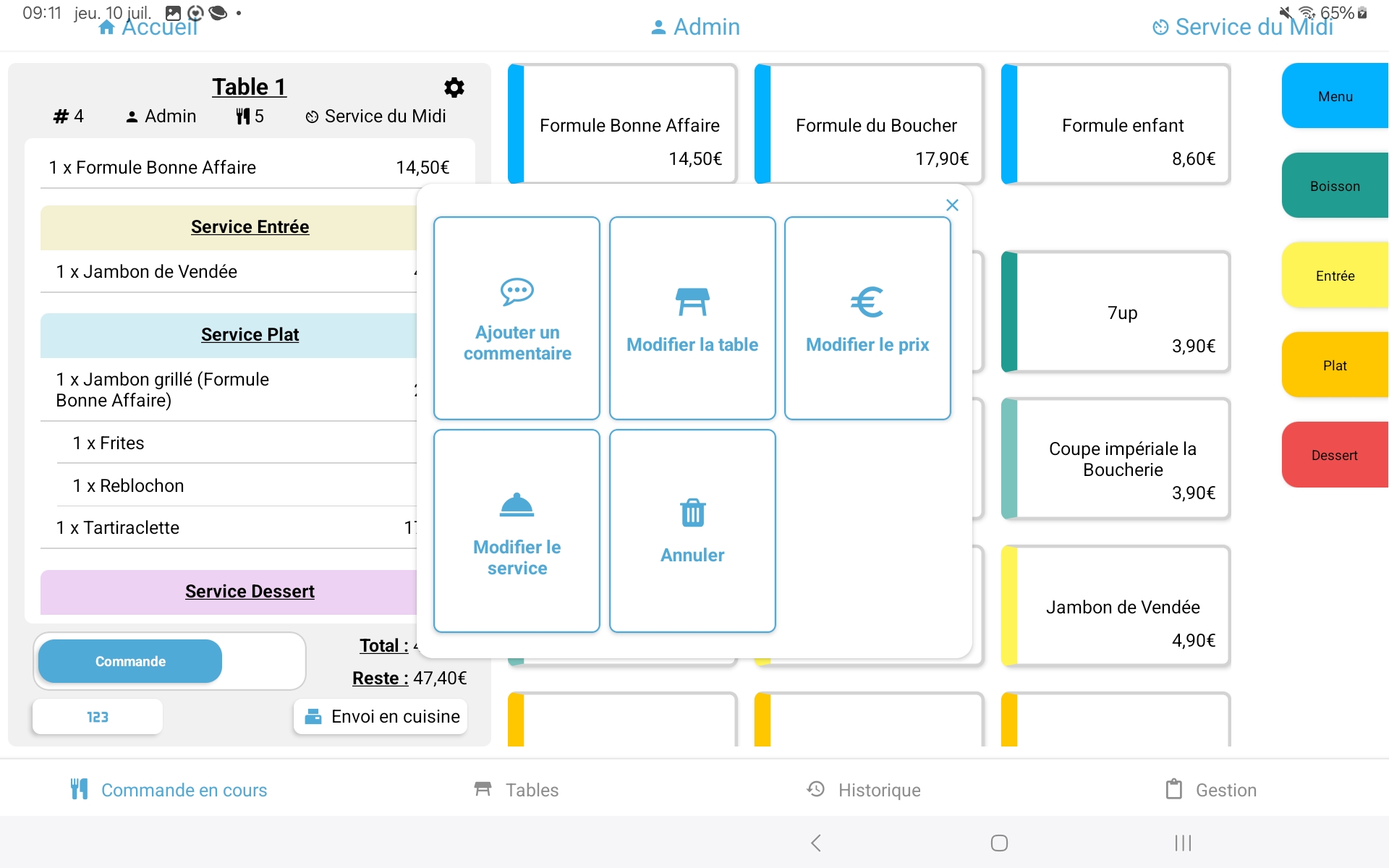Screen dimensions: 1389x868
Task: Go to the Gestion section
Action: 1210,790
